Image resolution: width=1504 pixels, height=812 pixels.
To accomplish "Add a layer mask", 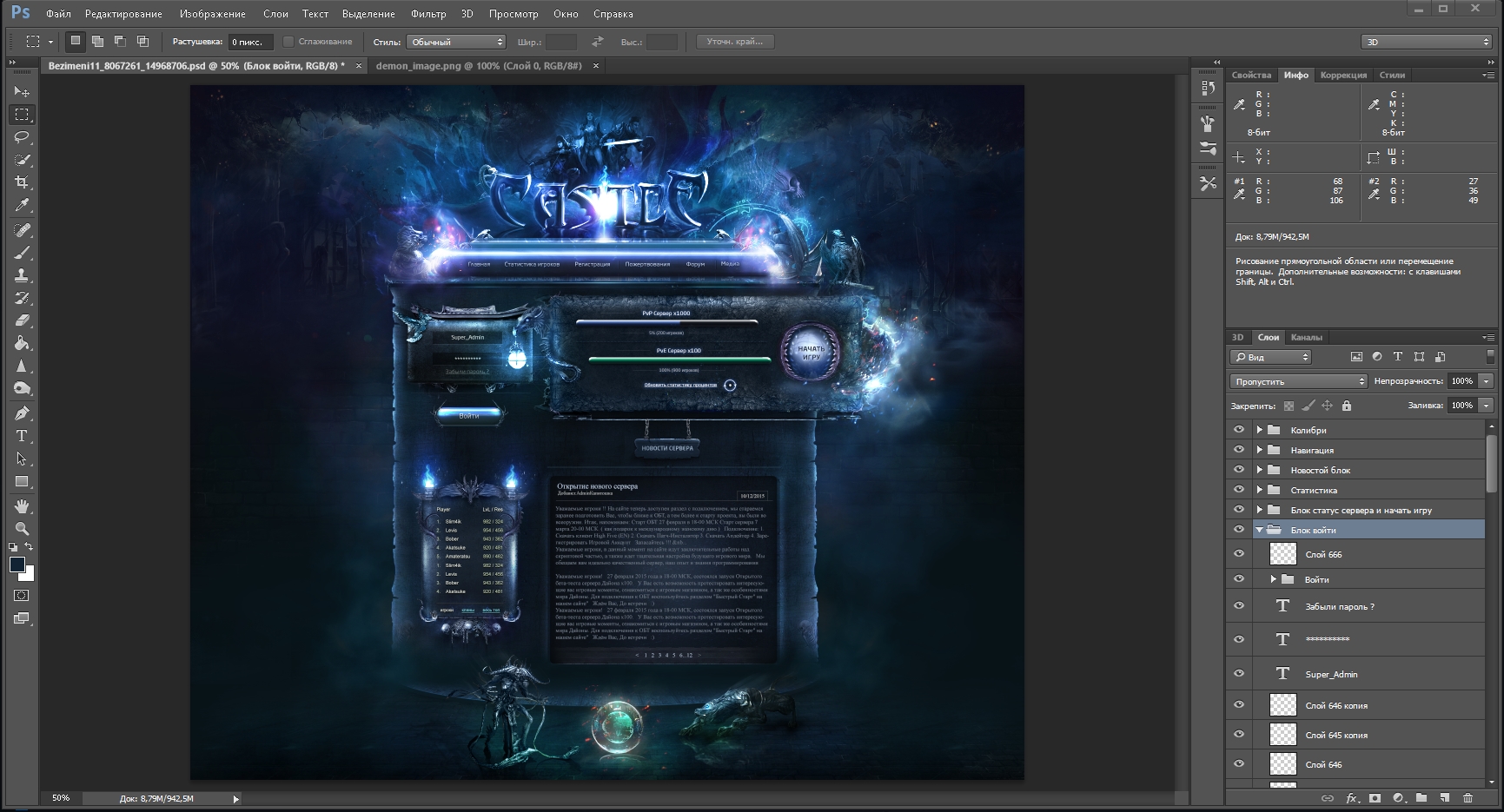I will 1375,798.
